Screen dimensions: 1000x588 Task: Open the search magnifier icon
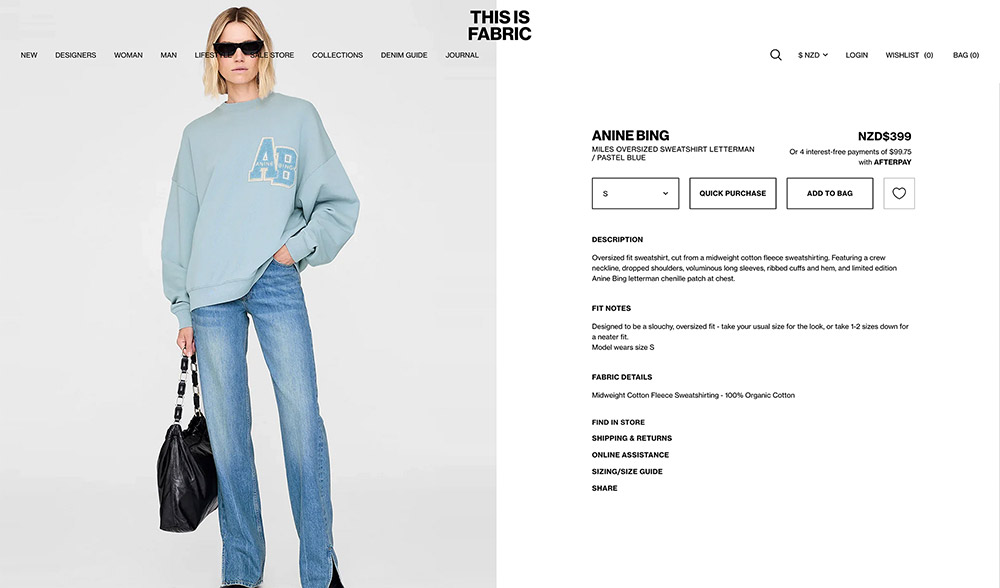click(776, 55)
